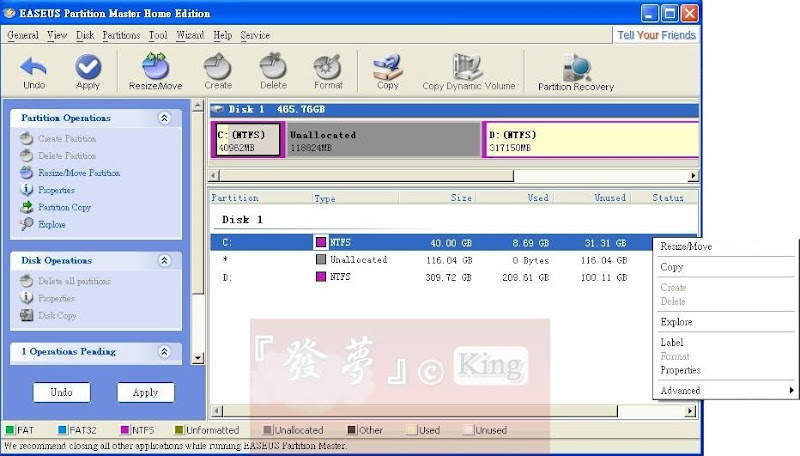Viewport: 800px width, 456px height.
Task: Select the D: (NTFS) block in disk map
Action: click(x=591, y=140)
